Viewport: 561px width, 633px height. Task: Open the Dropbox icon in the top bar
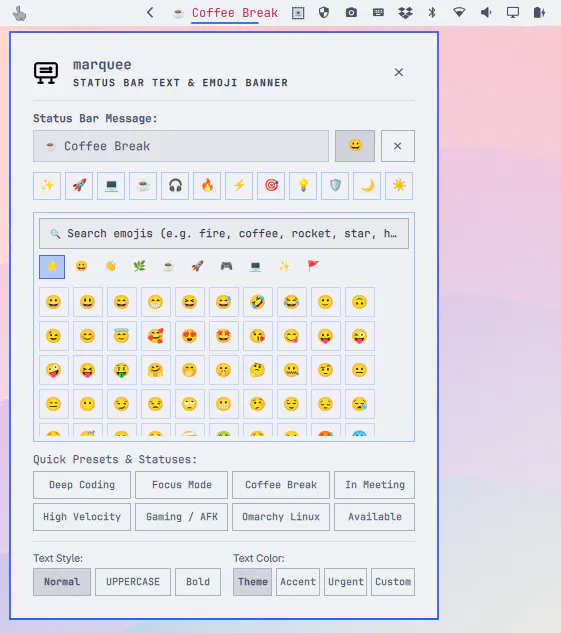(405, 13)
